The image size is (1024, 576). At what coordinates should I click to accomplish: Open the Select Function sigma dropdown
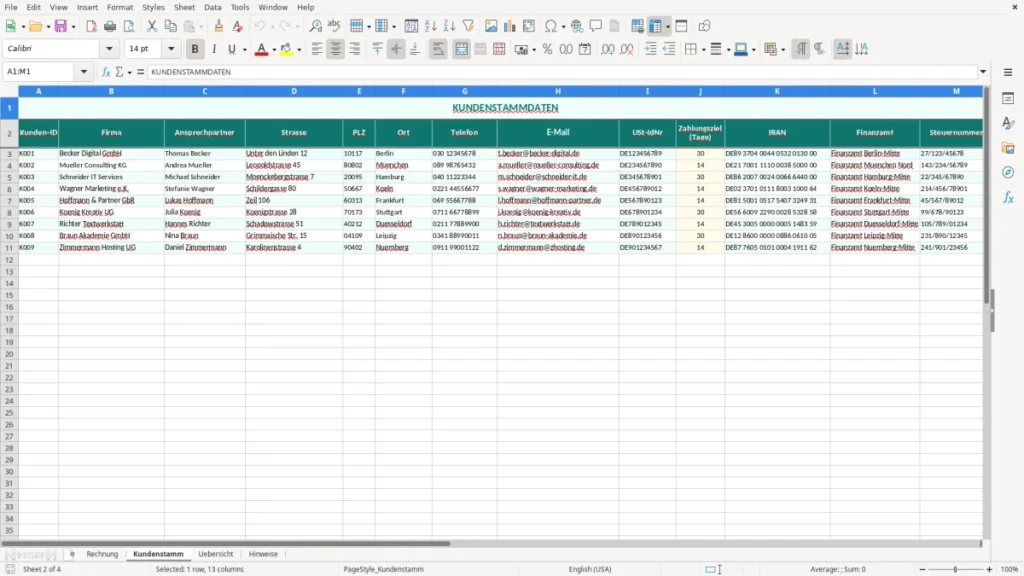[130, 72]
